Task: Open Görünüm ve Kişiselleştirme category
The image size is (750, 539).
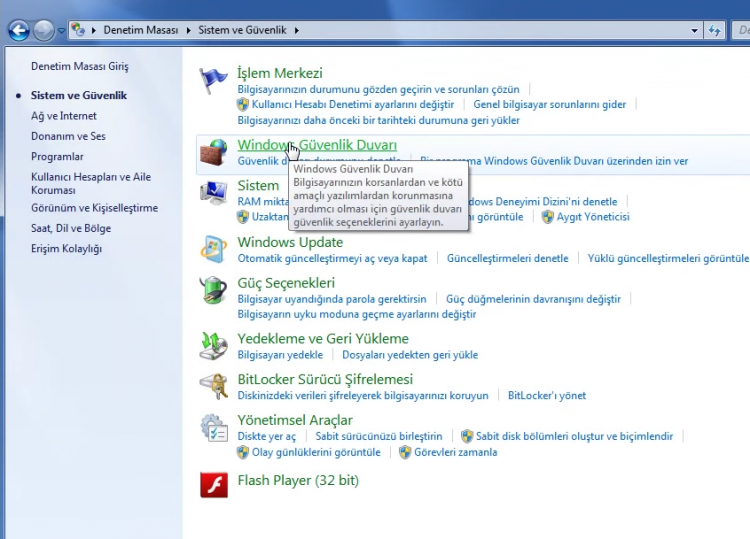Action: pyautogui.click(x=94, y=208)
